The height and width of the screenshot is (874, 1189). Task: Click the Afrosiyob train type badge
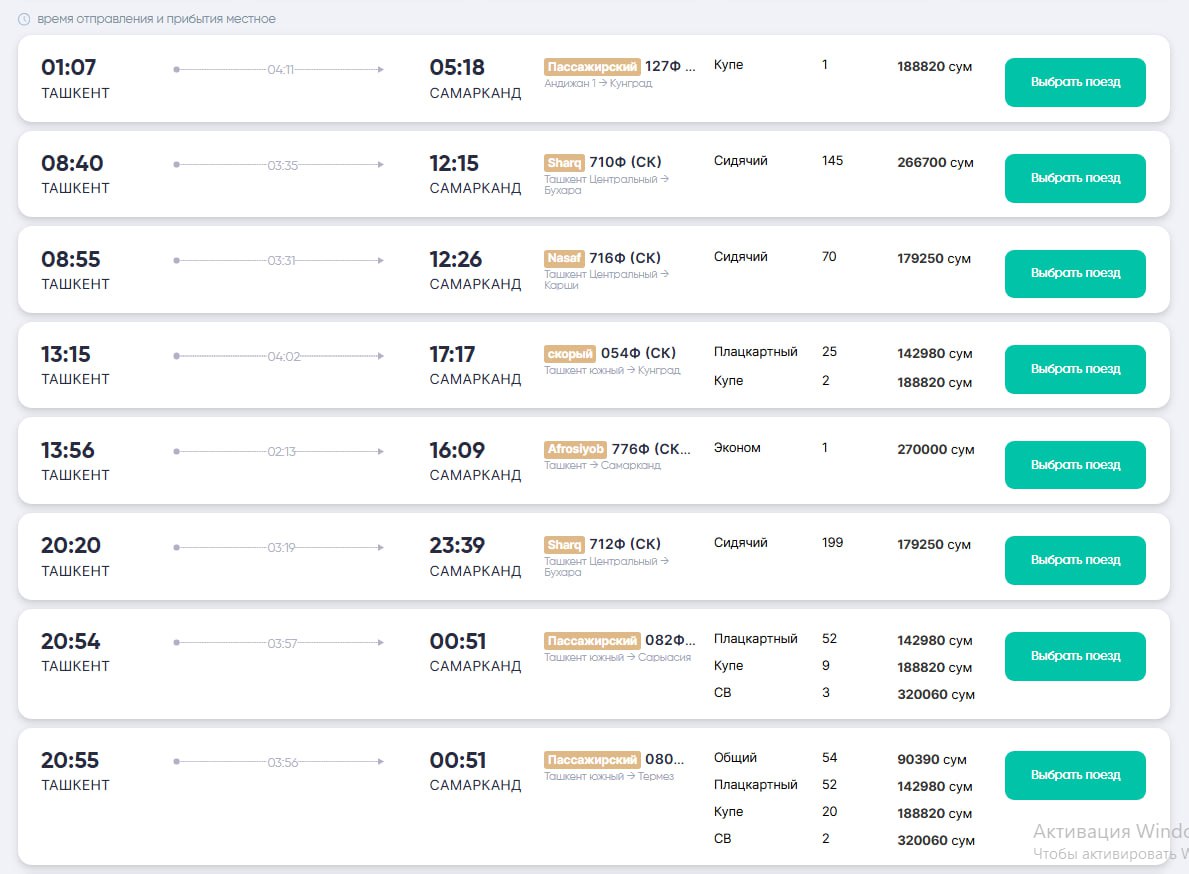tap(575, 449)
